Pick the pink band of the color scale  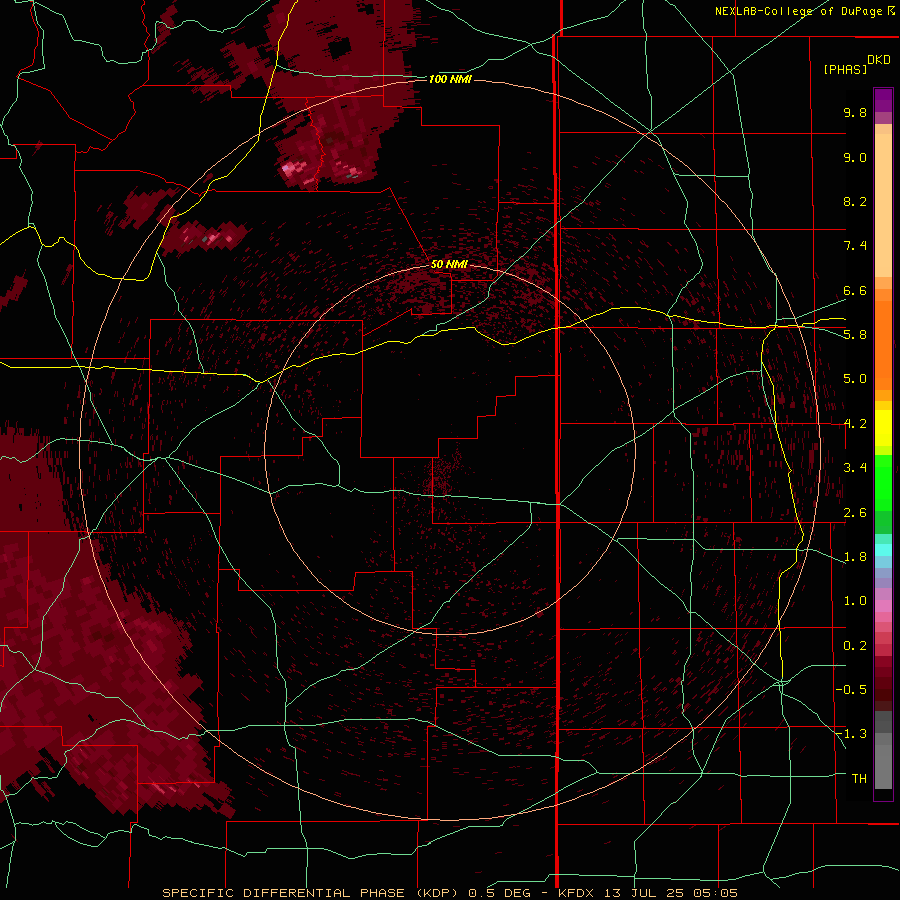[x=883, y=606]
